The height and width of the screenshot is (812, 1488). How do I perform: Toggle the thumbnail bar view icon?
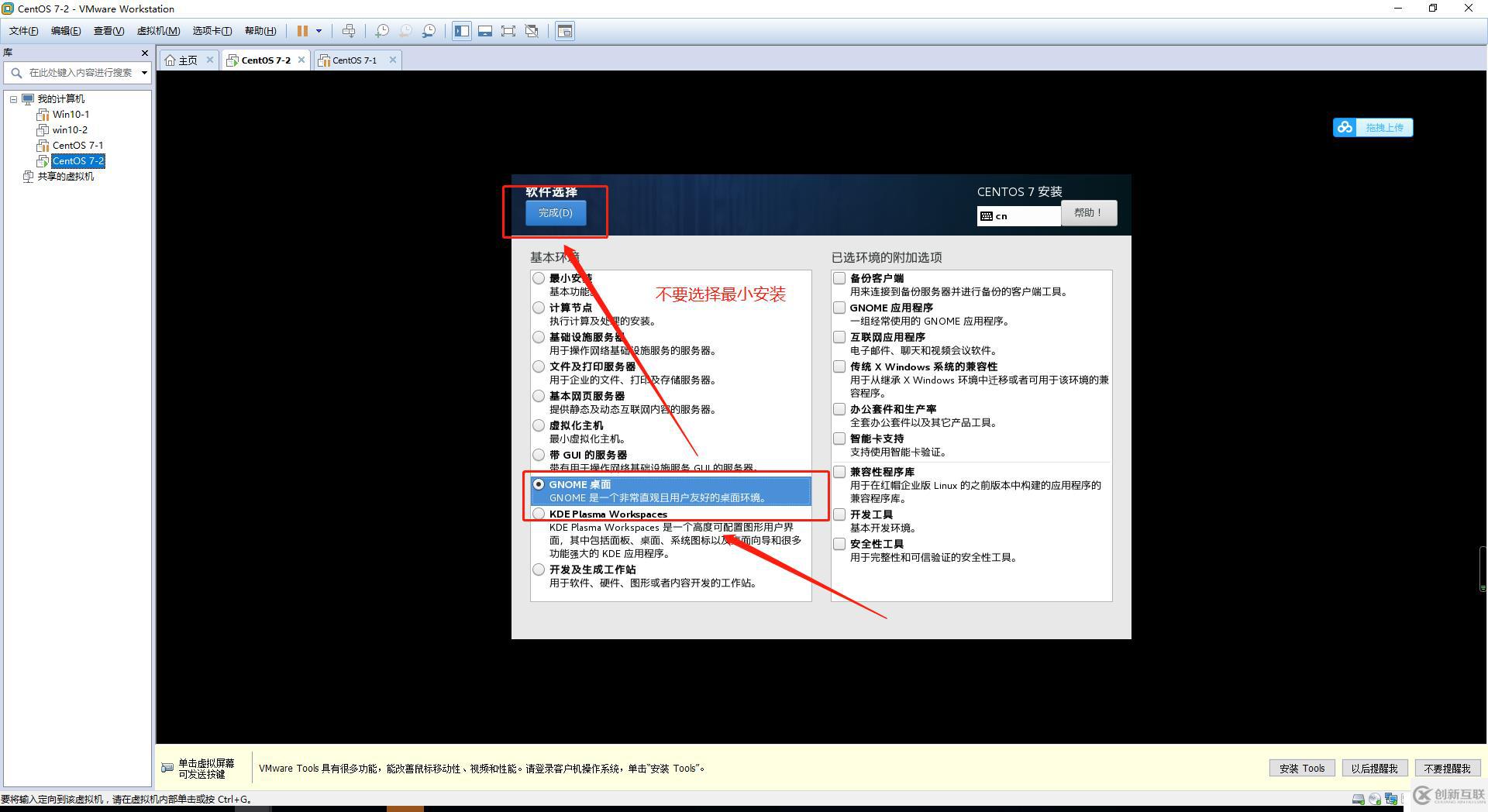485,31
